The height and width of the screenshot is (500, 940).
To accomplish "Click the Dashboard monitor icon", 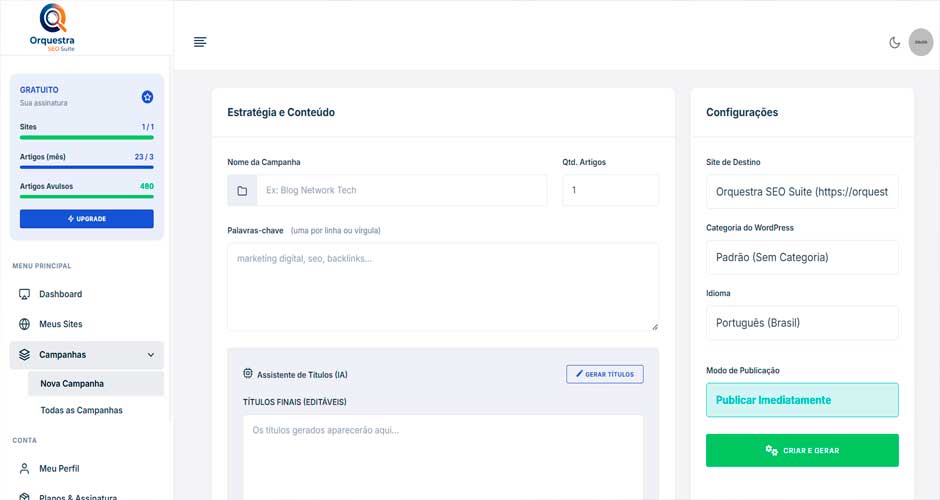I will 25,294.
